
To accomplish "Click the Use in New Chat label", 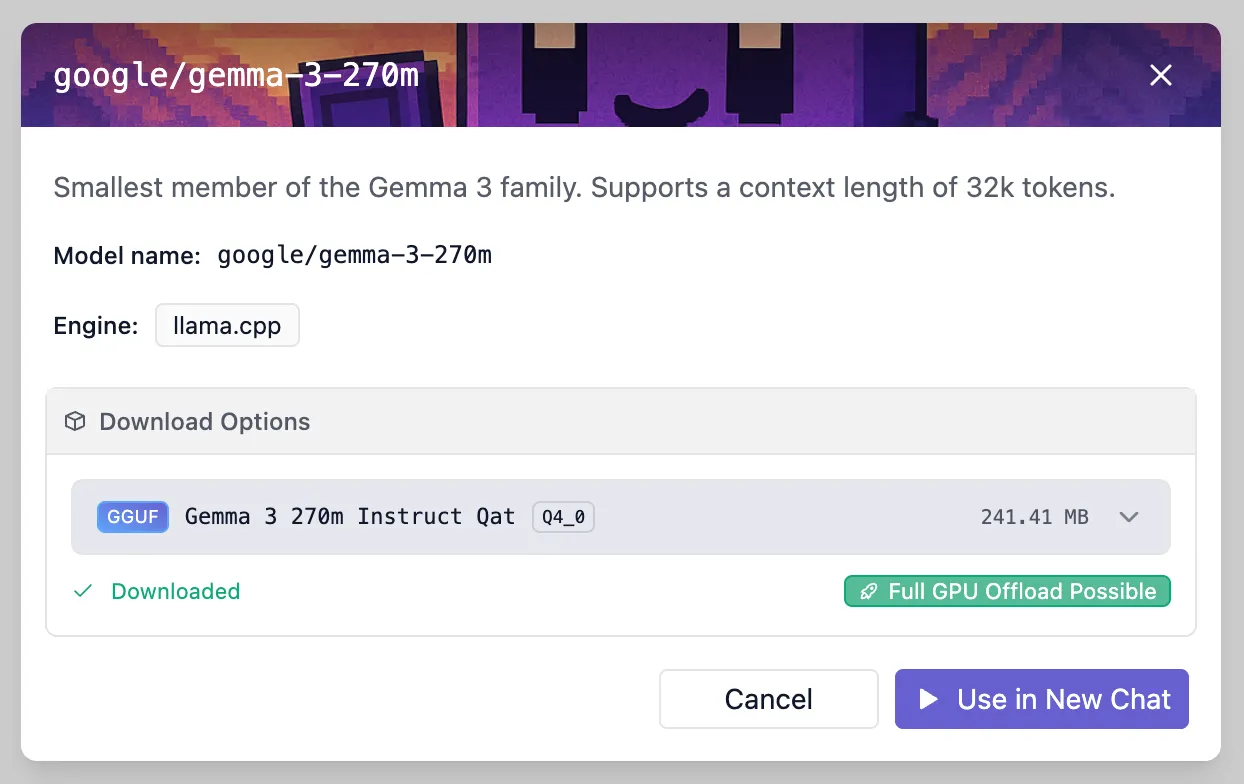I will coord(1063,699).
